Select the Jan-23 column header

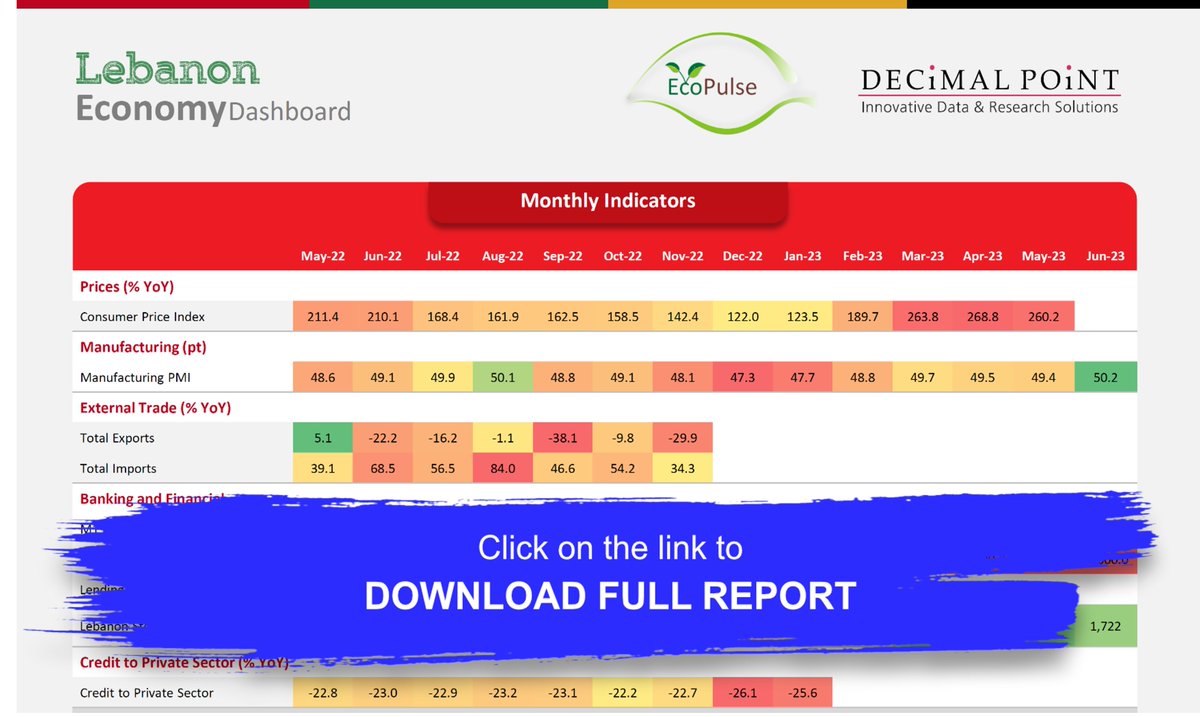click(x=802, y=256)
